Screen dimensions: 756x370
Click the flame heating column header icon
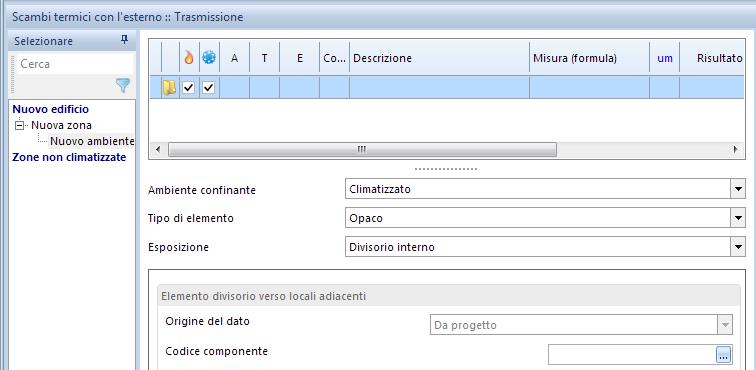pos(189,58)
